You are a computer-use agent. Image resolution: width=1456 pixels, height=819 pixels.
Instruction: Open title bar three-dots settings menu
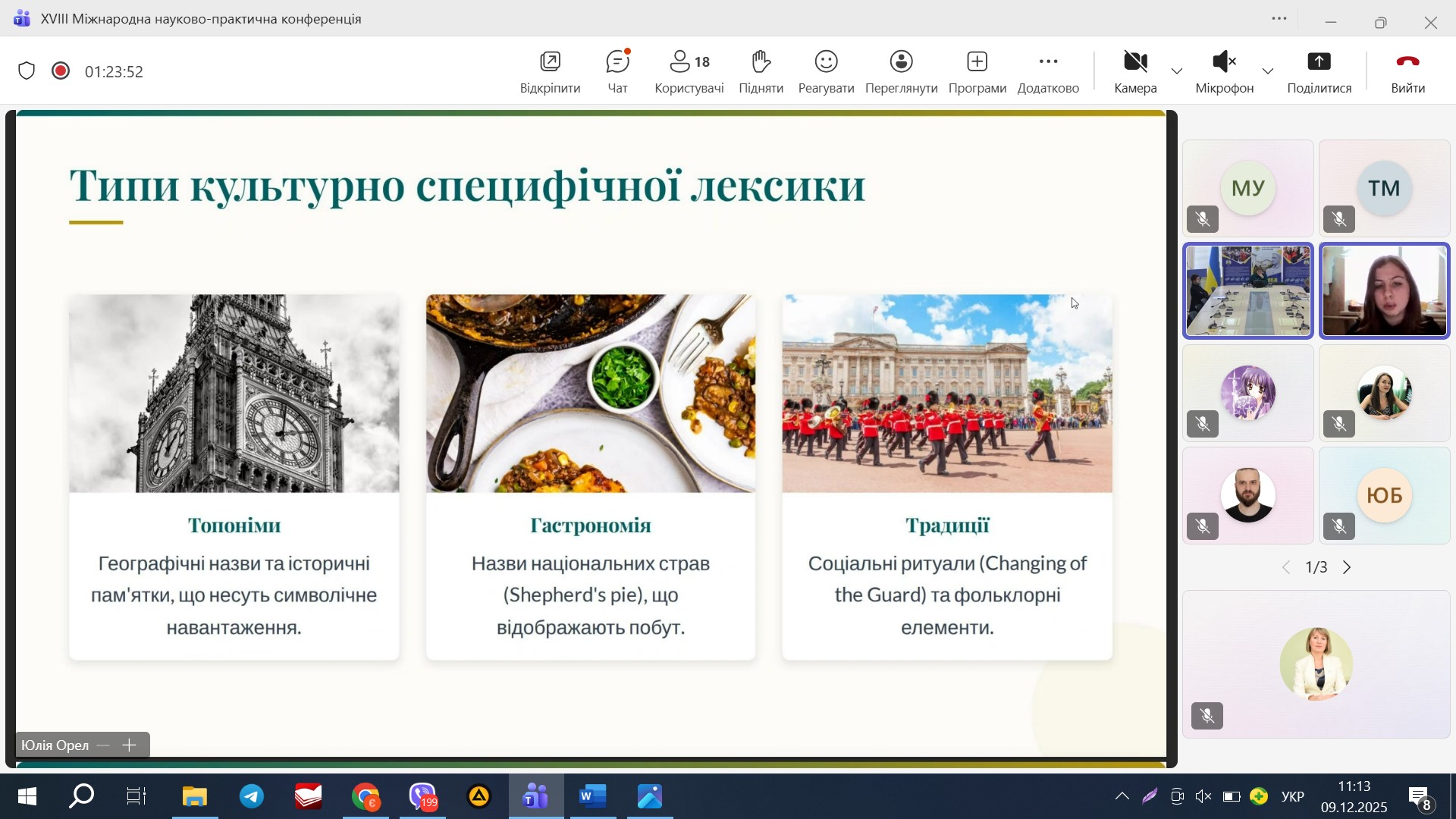[1279, 19]
